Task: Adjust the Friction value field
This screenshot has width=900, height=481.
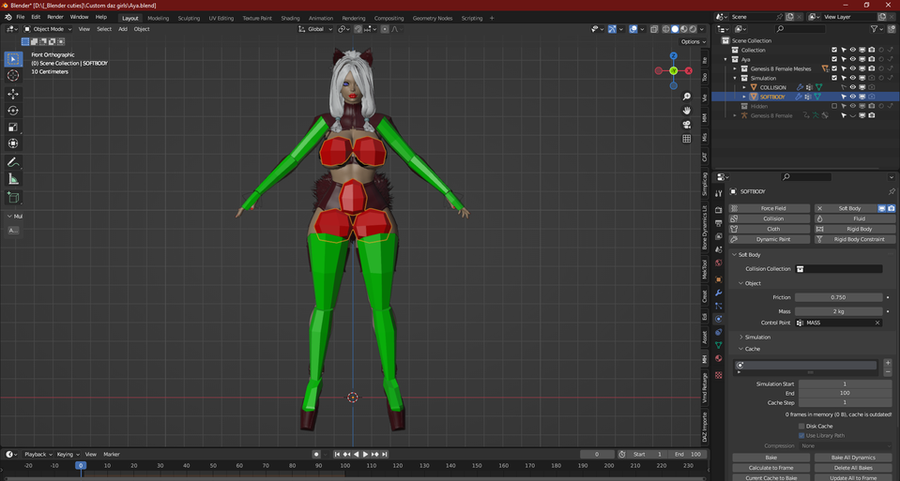Action: tap(839, 297)
